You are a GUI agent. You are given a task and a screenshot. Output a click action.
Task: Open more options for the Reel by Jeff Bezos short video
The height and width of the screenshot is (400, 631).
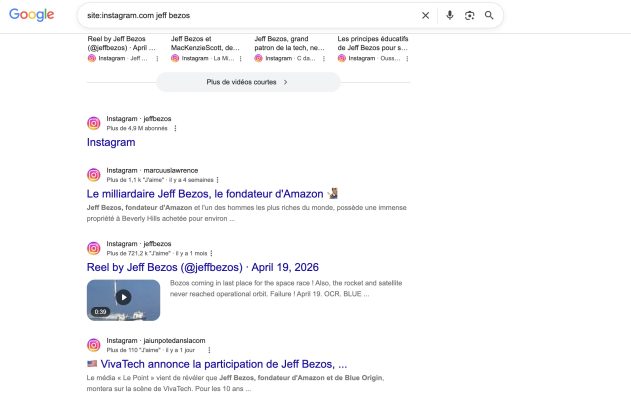pyautogui.click(x=157, y=59)
